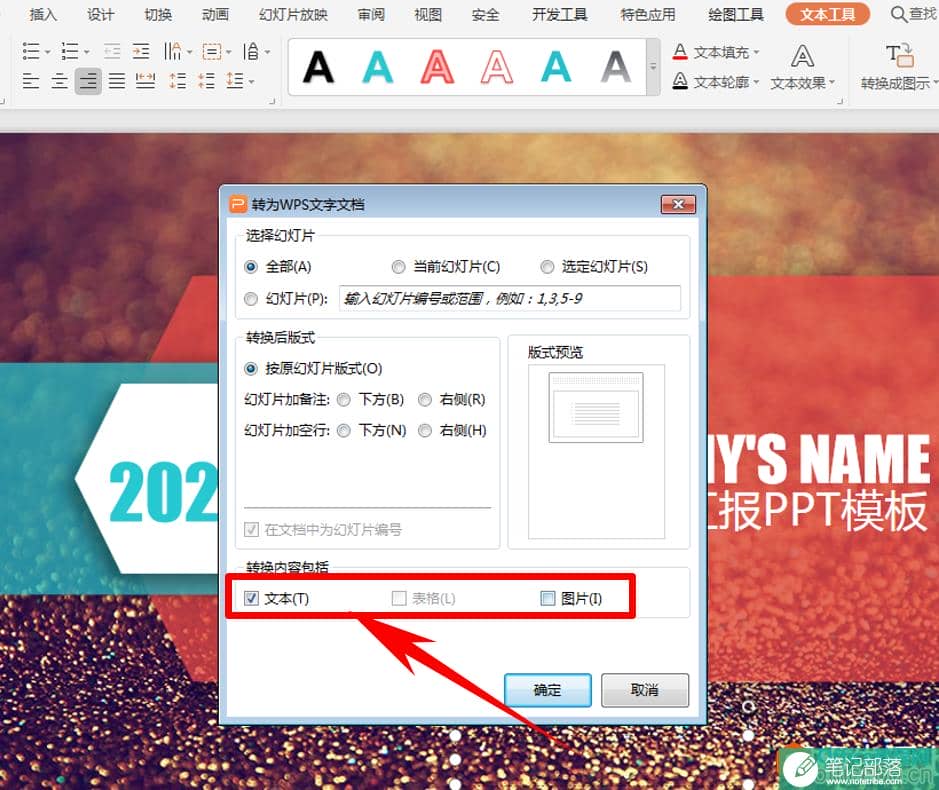This screenshot has width=939, height=790.
Task: Open the 文本轮廓 dropdown arrow
Action: 756,81
